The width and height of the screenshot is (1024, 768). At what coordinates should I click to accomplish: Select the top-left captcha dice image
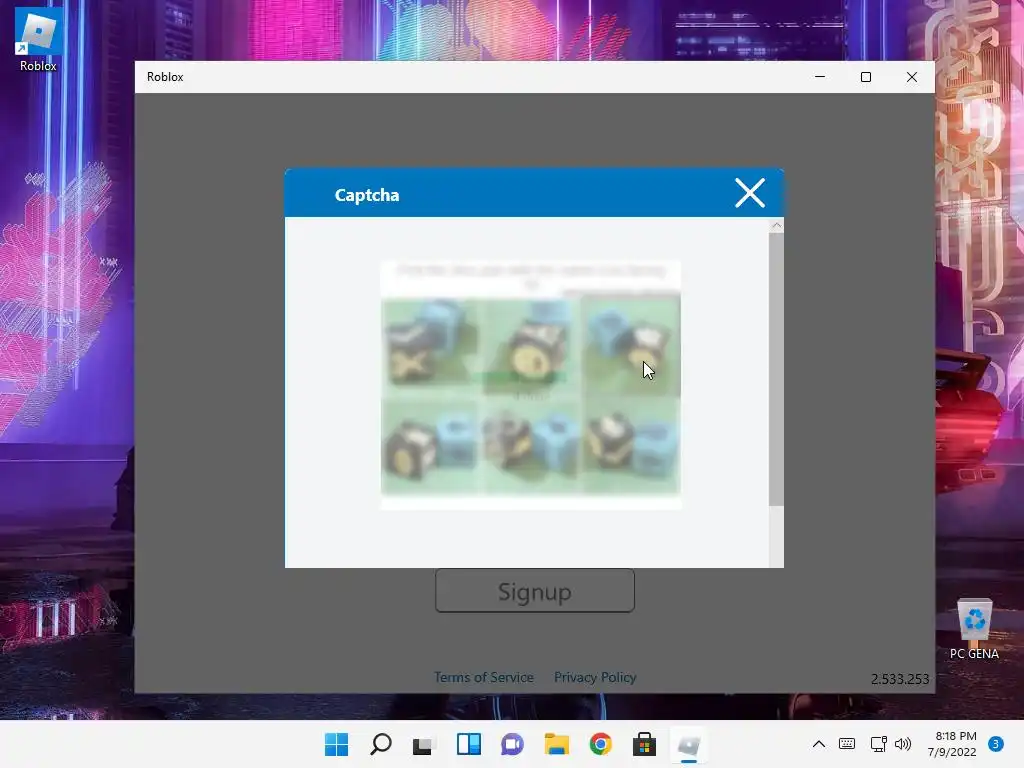pos(430,345)
